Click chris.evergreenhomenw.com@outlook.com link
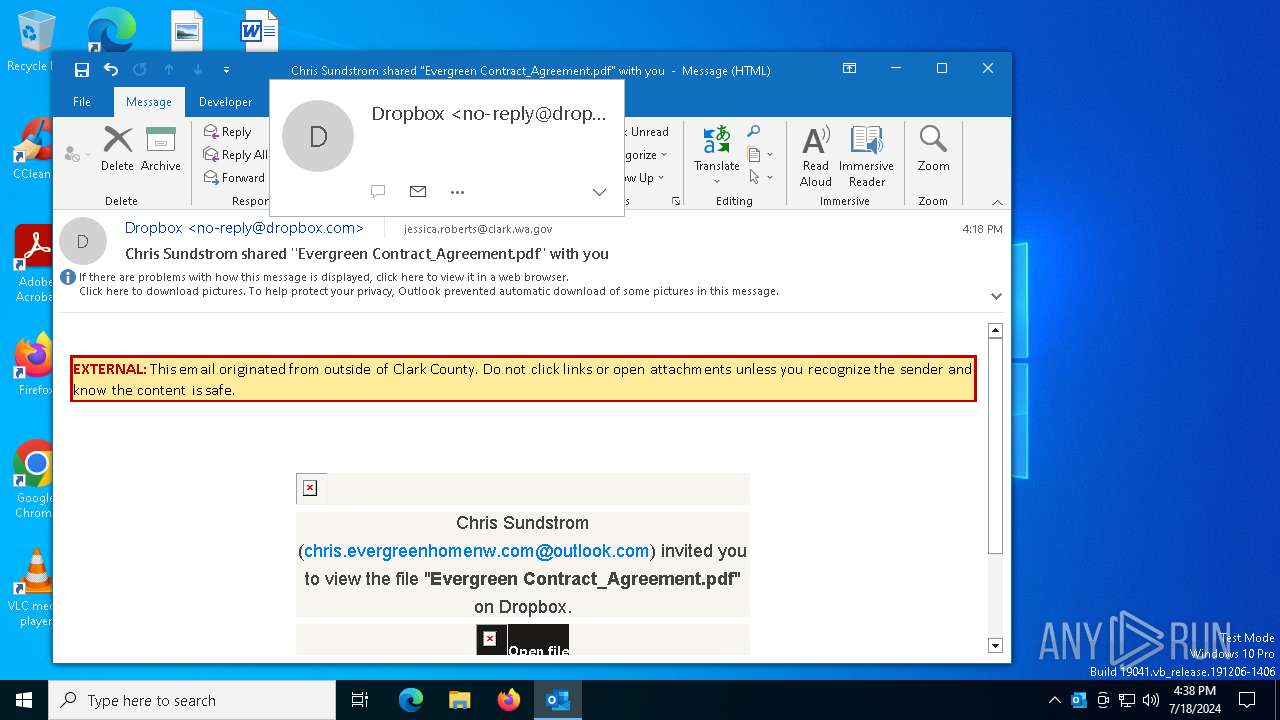Image resolution: width=1280 pixels, height=720 pixels. coord(477,551)
